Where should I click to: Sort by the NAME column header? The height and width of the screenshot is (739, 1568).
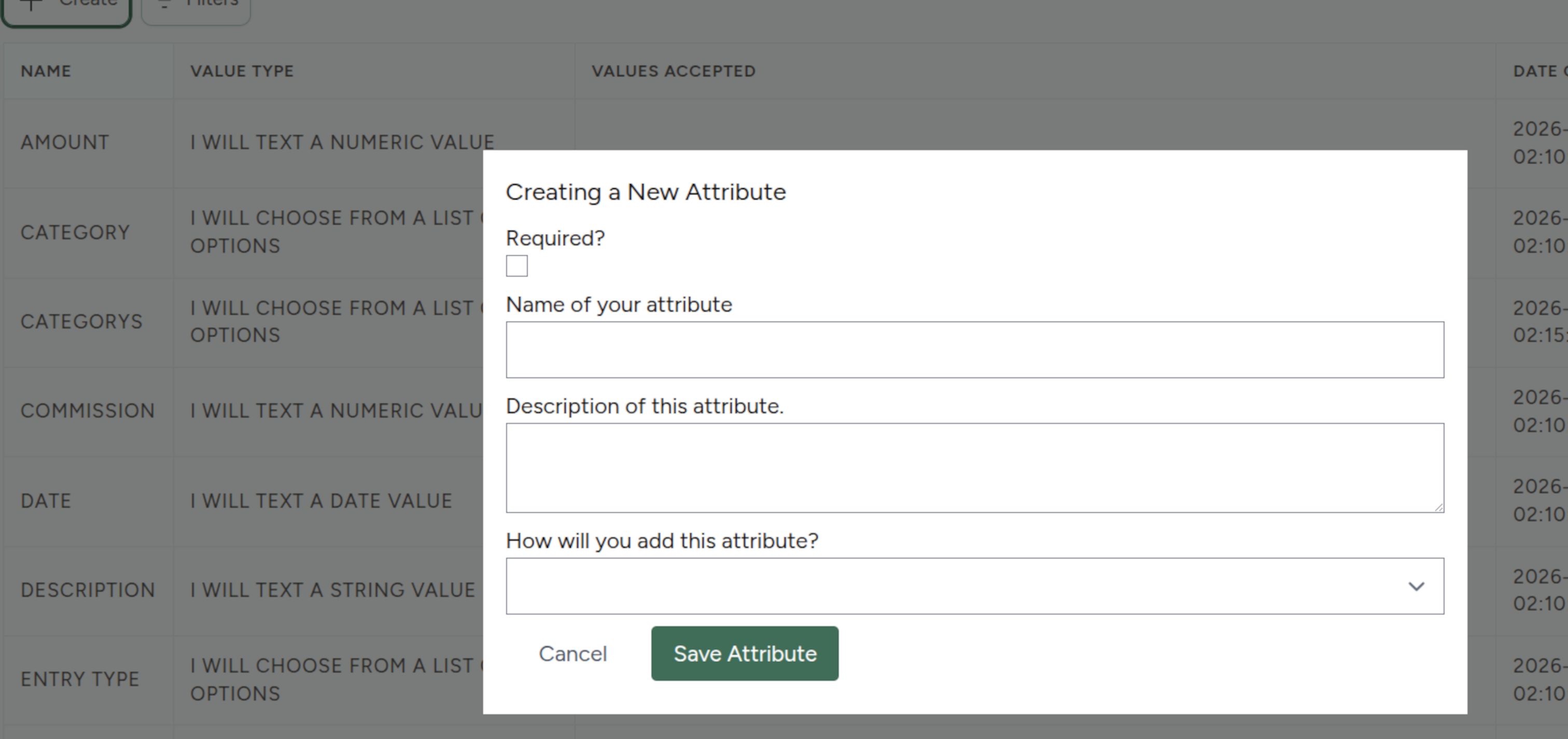(x=46, y=71)
